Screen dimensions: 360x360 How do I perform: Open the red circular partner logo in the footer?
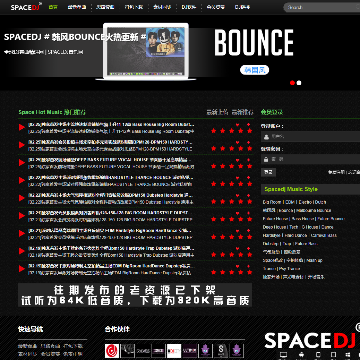[x=112, y=351]
